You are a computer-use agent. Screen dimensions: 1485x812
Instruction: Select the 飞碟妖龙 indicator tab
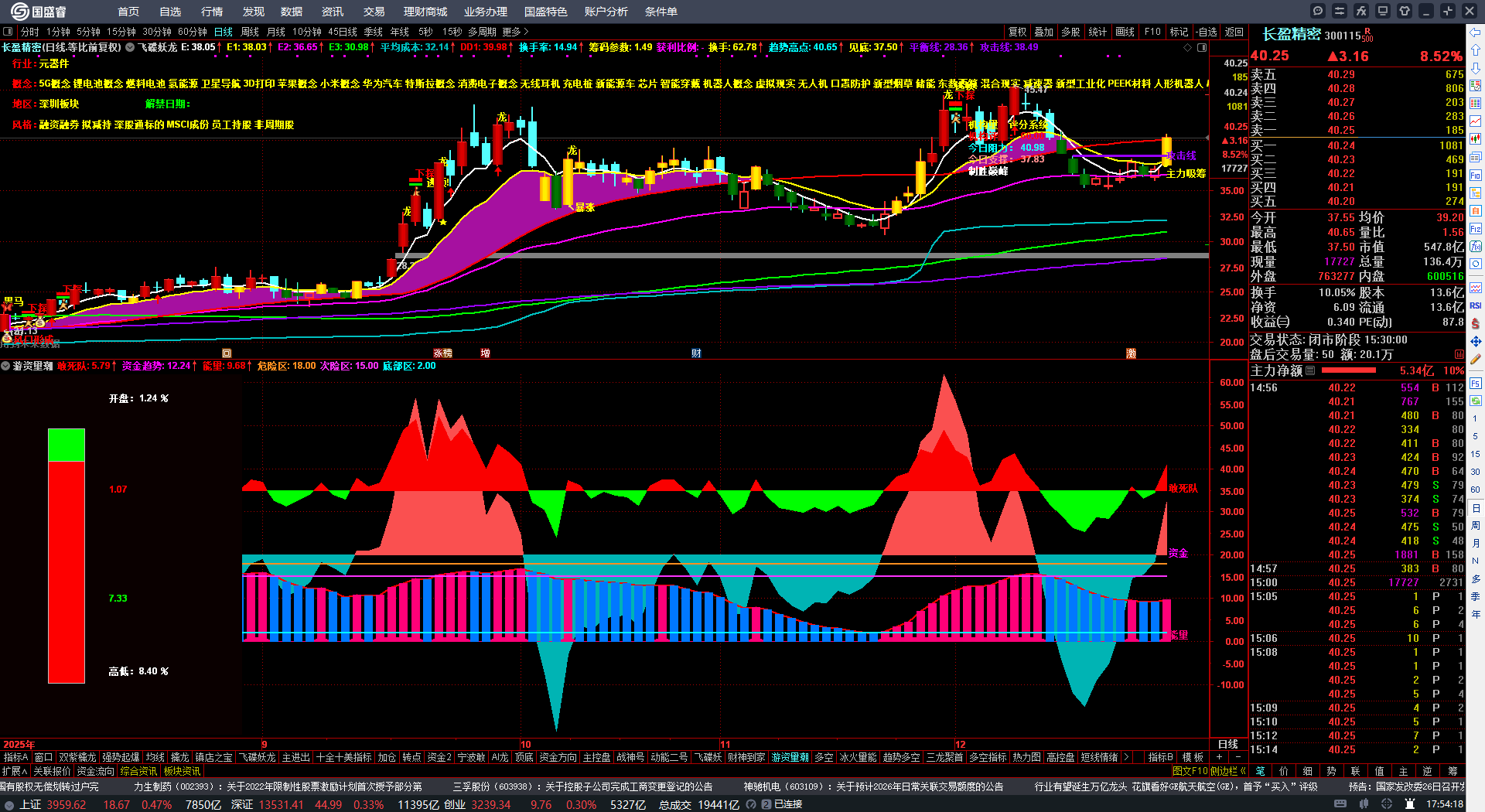point(257,757)
